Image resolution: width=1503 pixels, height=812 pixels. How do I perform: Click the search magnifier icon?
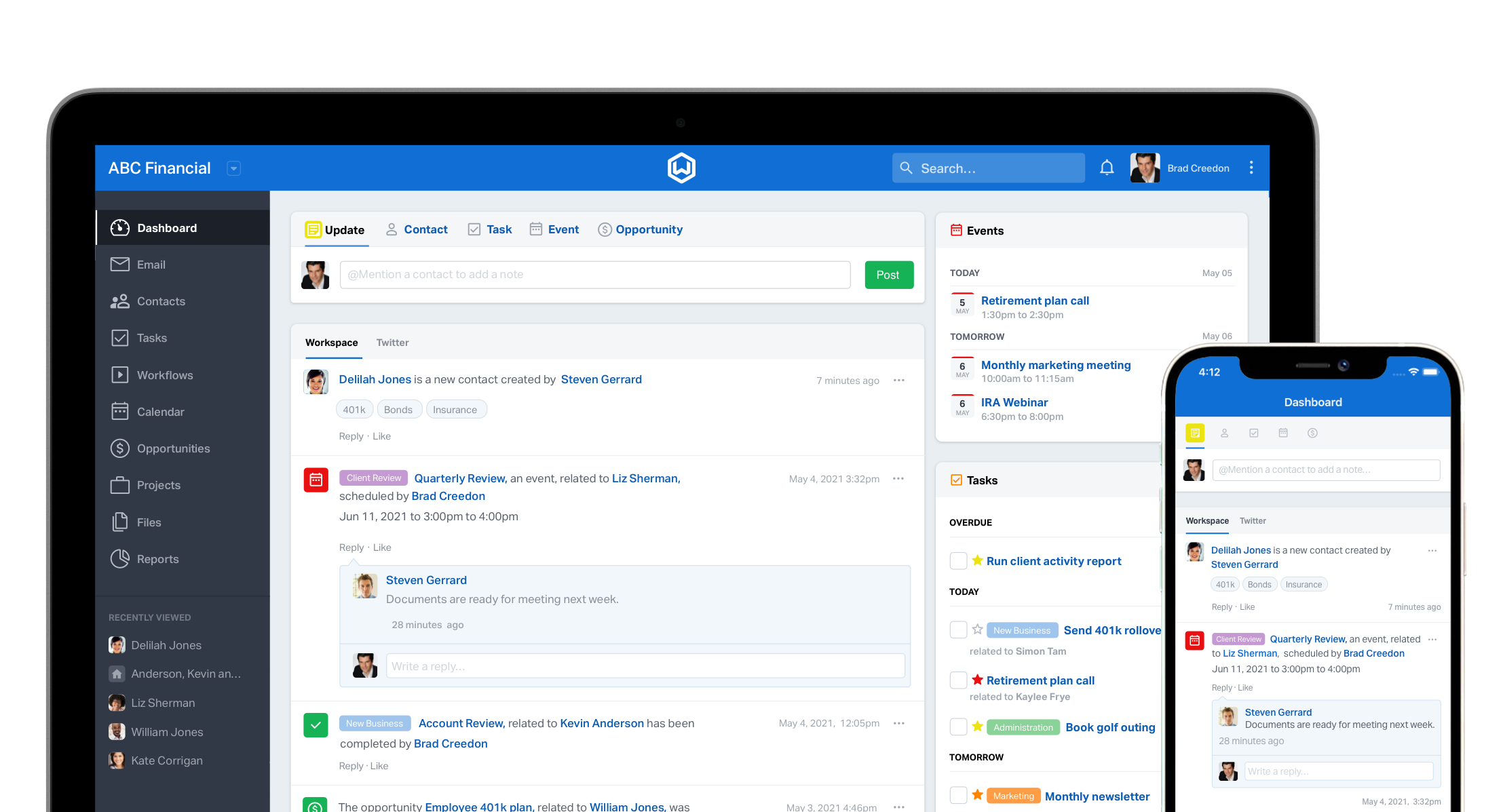pos(906,168)
